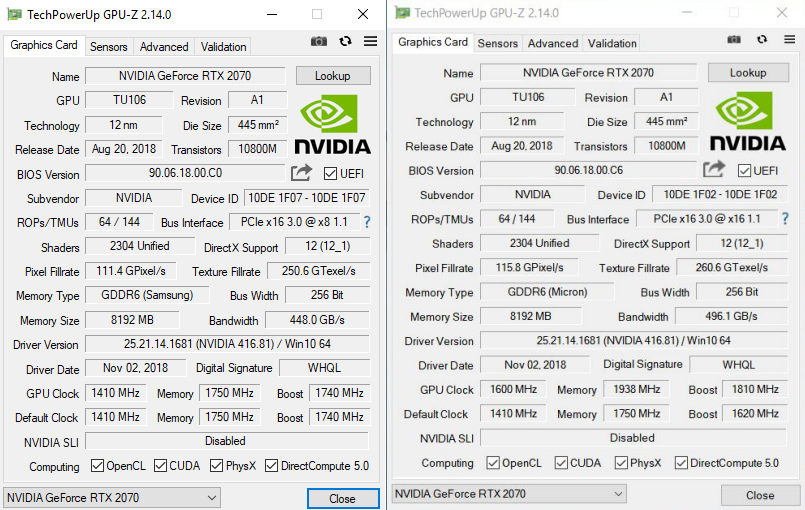Toggle UEFI checkbox in left window
Screen dimensions: 805x510
pos(330,174)
